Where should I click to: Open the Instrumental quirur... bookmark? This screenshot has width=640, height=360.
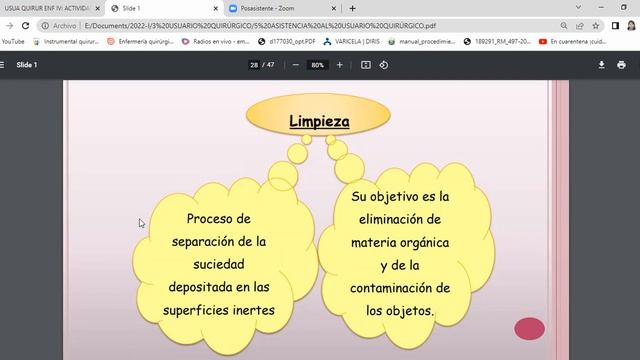click(x=66, y=42)
